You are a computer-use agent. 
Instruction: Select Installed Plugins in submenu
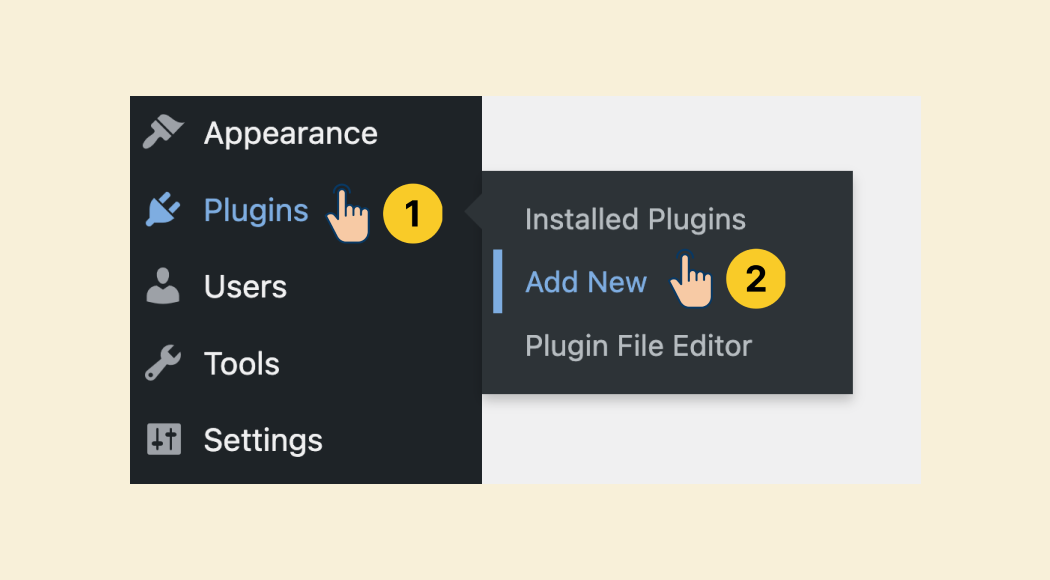[635, 220]
